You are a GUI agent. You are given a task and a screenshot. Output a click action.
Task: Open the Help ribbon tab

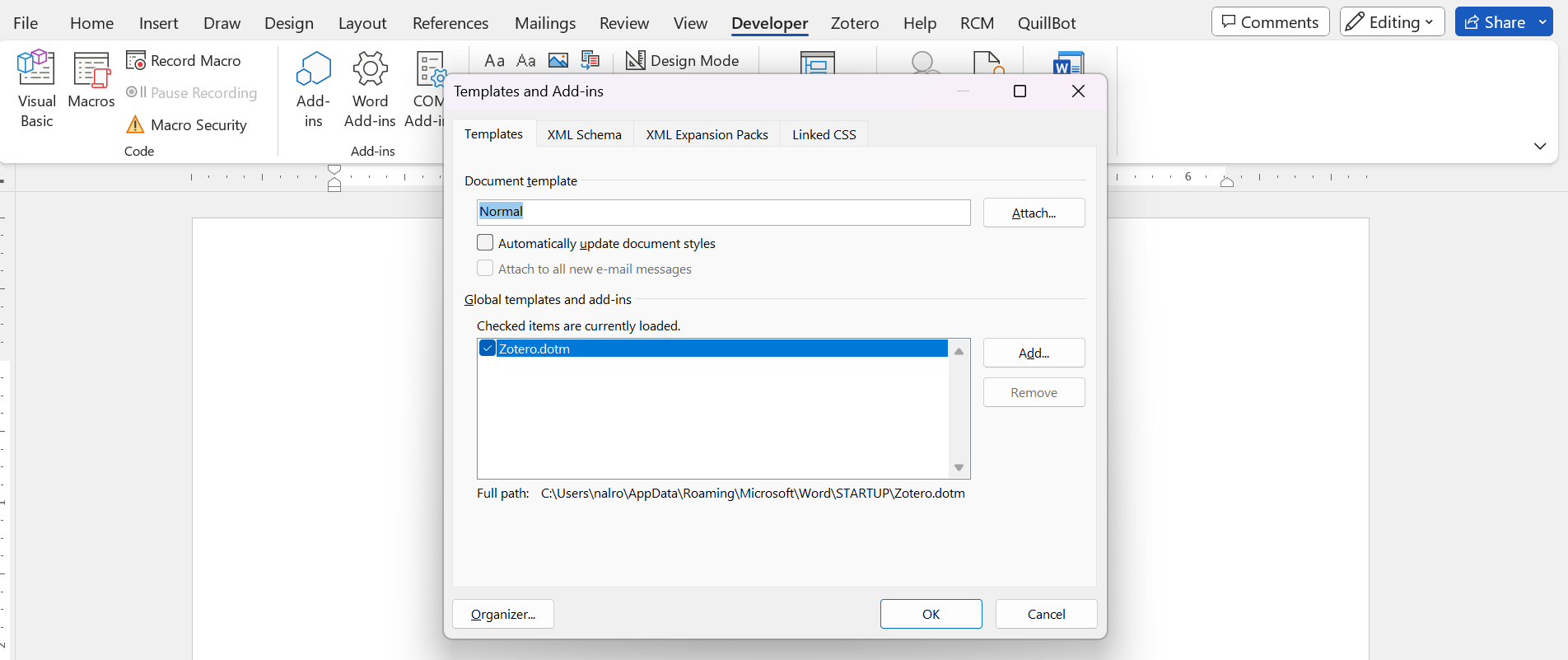point(920,23)
